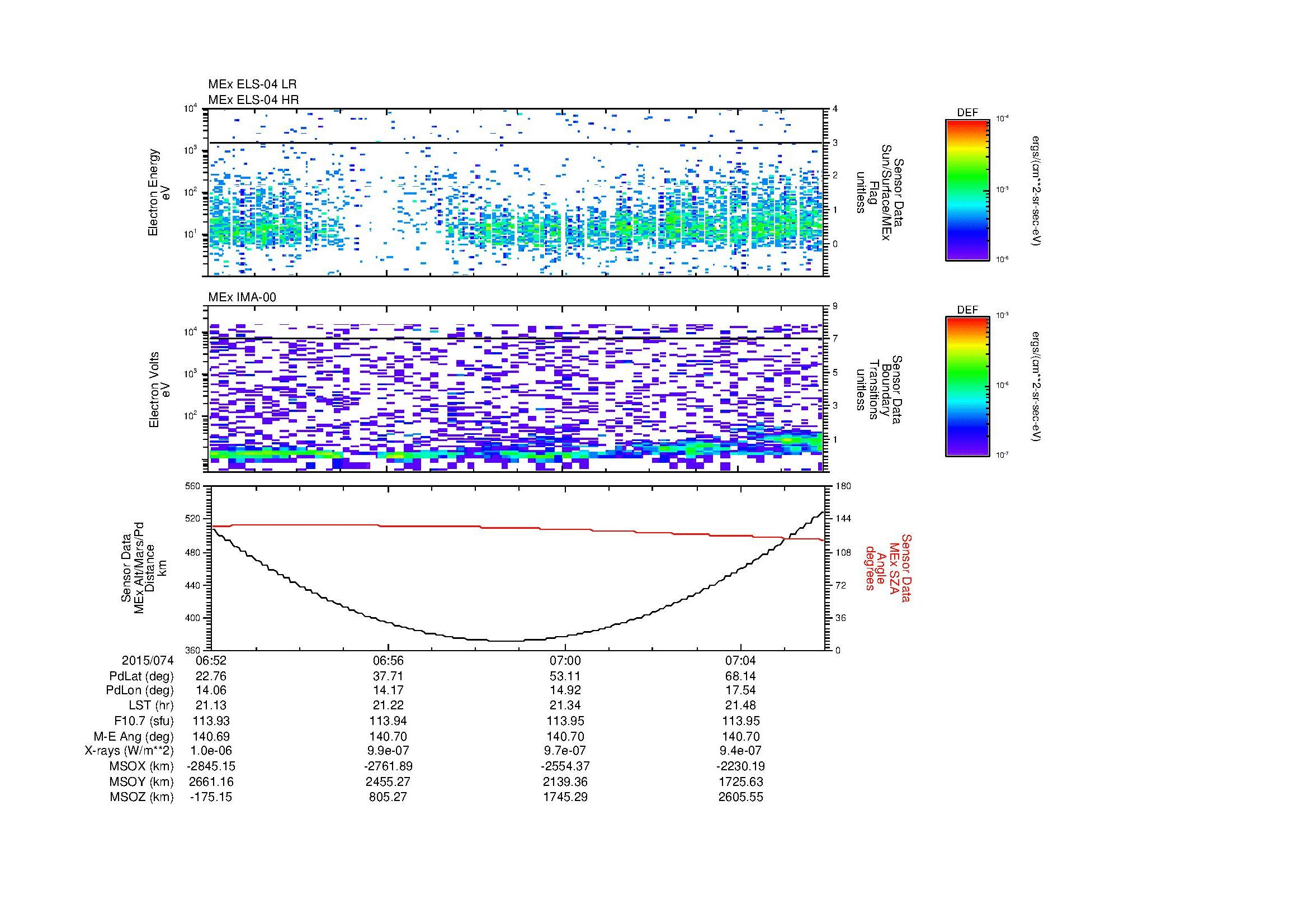1308x924 pixels.
Task: Click the lower colorbar units label
Action: pos(1036,387)
